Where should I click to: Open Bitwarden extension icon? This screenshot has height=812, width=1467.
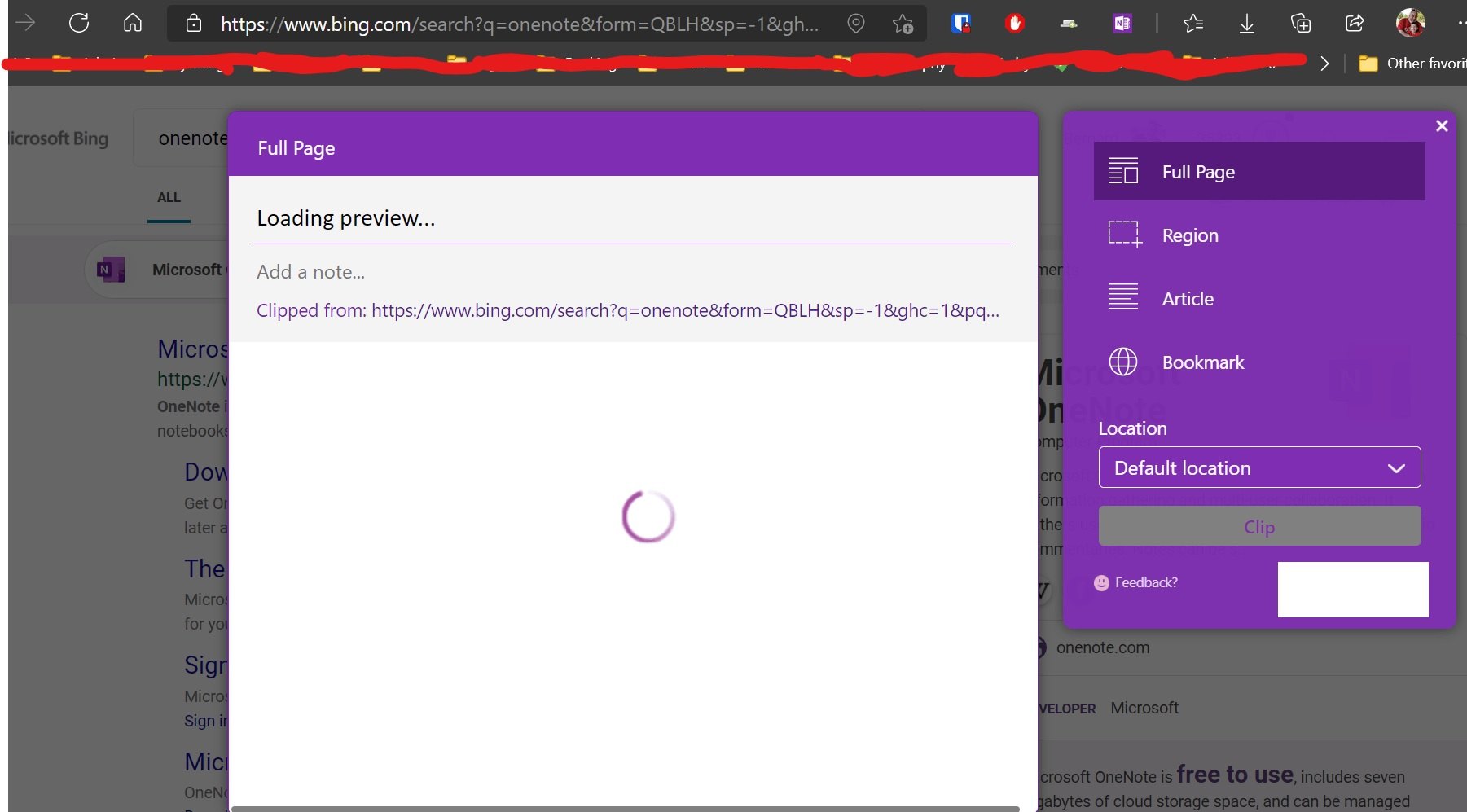pos(961,24)
